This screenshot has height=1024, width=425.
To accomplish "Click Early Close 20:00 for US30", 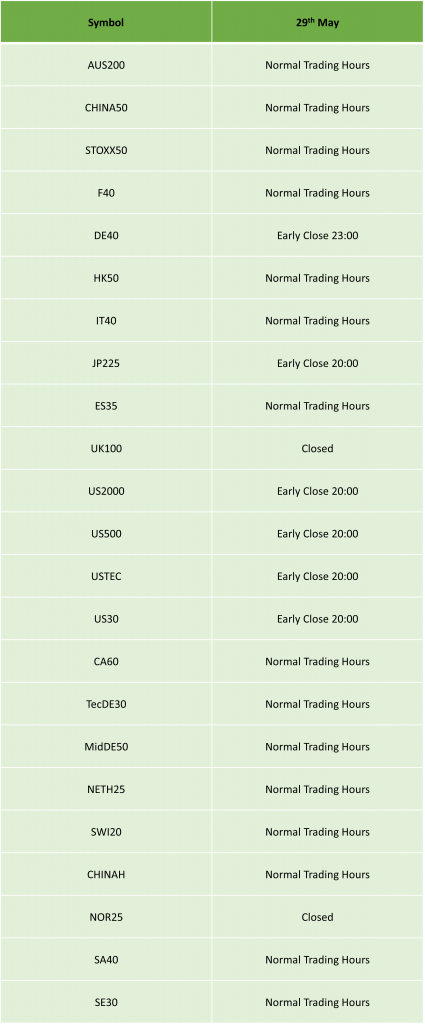I will pyautogui.click(x=317, y=619).
